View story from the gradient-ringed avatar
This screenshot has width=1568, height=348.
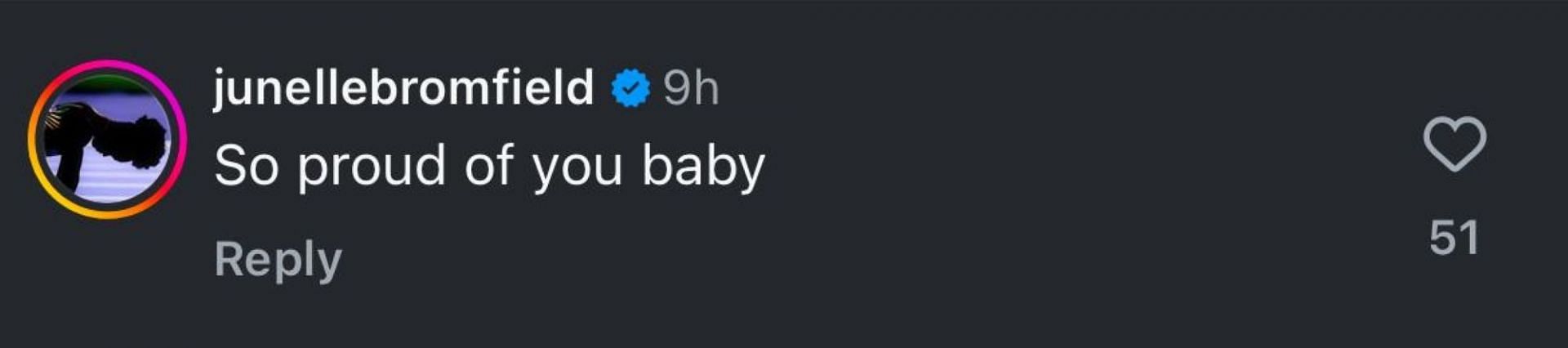pyautogui.click(x=107, y=139)
